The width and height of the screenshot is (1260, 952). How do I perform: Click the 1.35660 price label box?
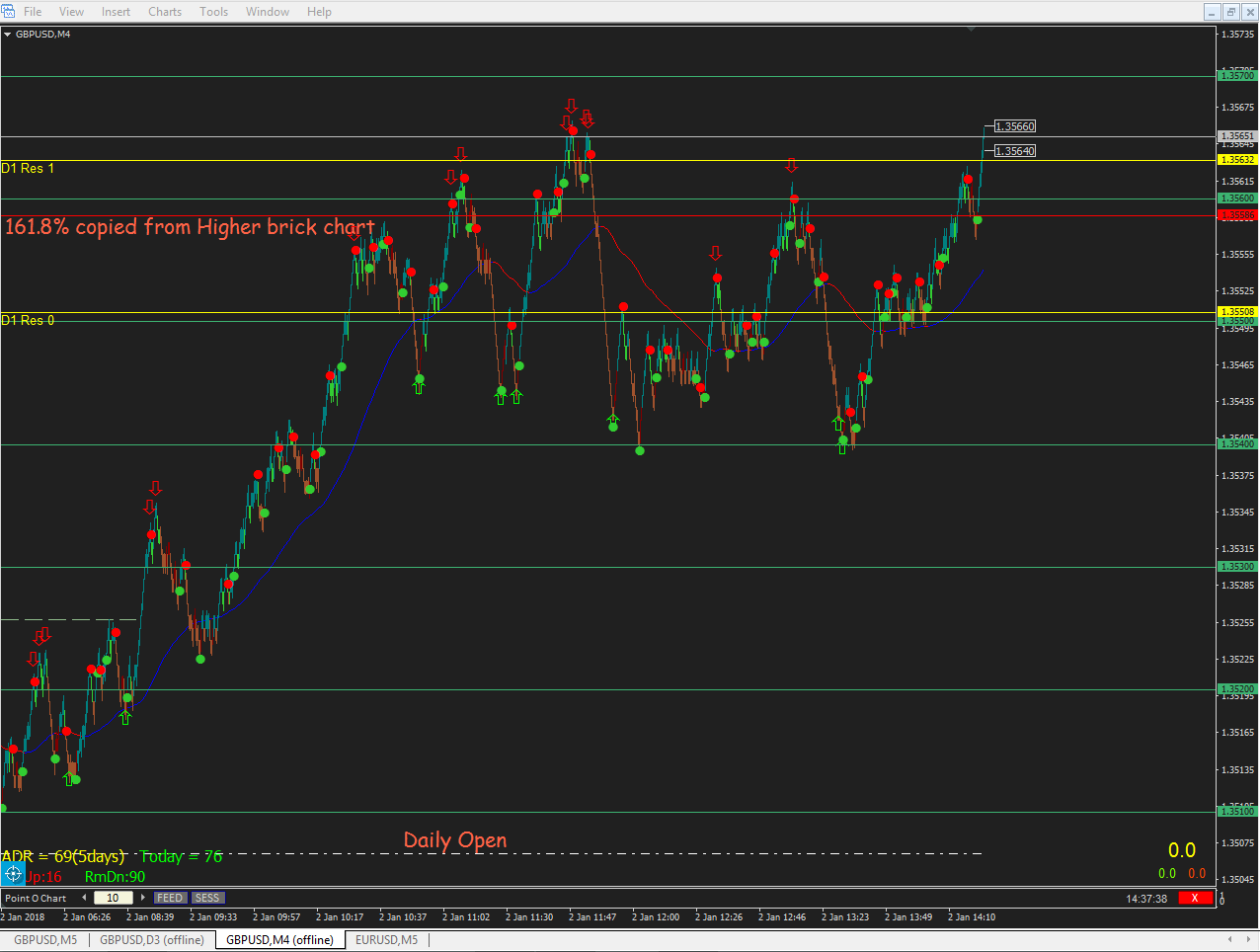[x=1015, y=126]
